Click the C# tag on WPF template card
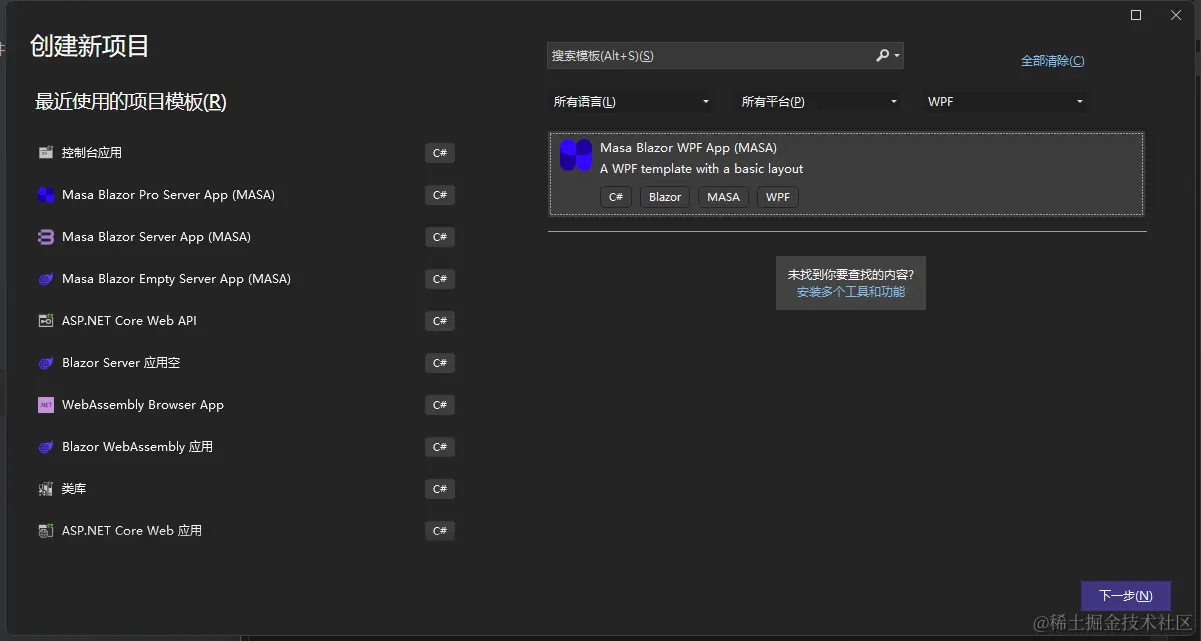 tap(616, 197)
